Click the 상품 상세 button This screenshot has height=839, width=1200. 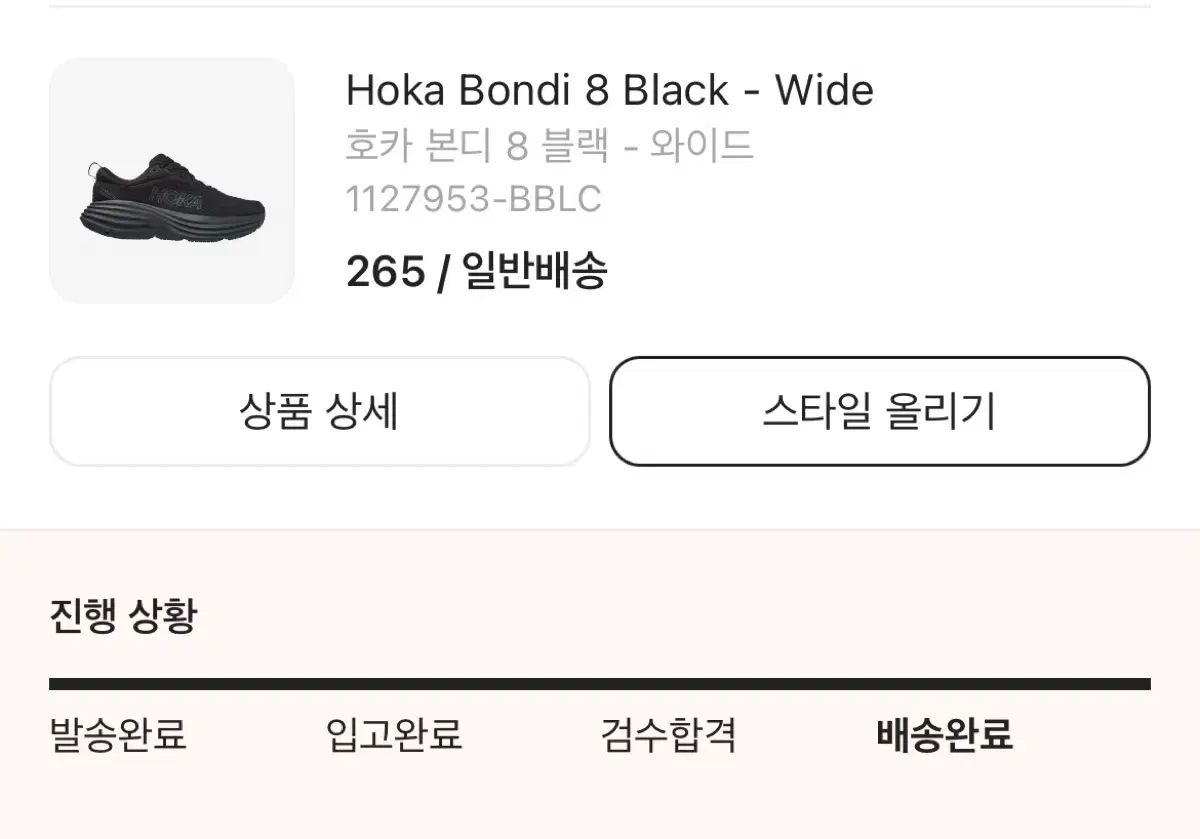(319, 411)
